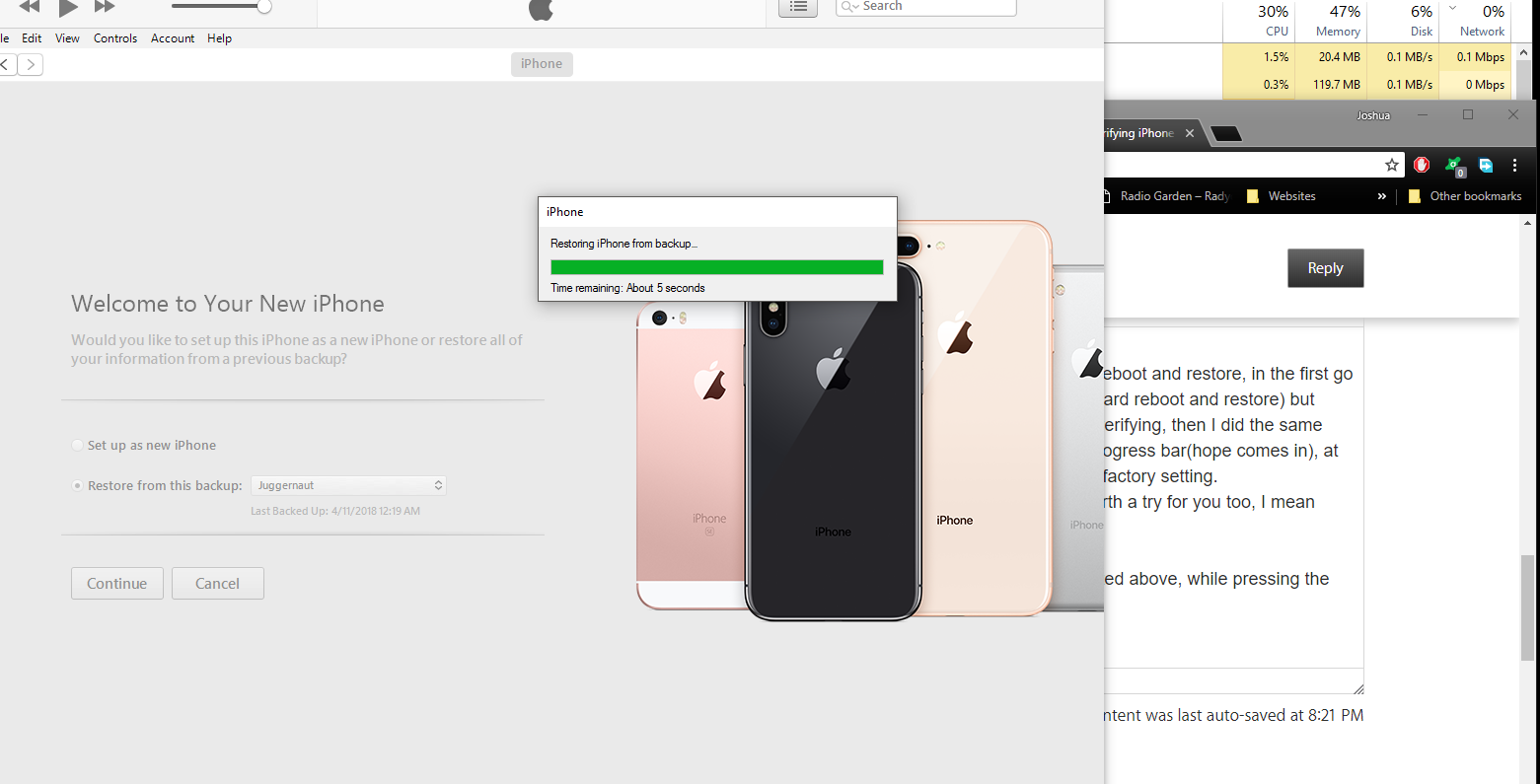Open the Account menu in iTunes
The image size is (1540, 784).
(173, 38)
